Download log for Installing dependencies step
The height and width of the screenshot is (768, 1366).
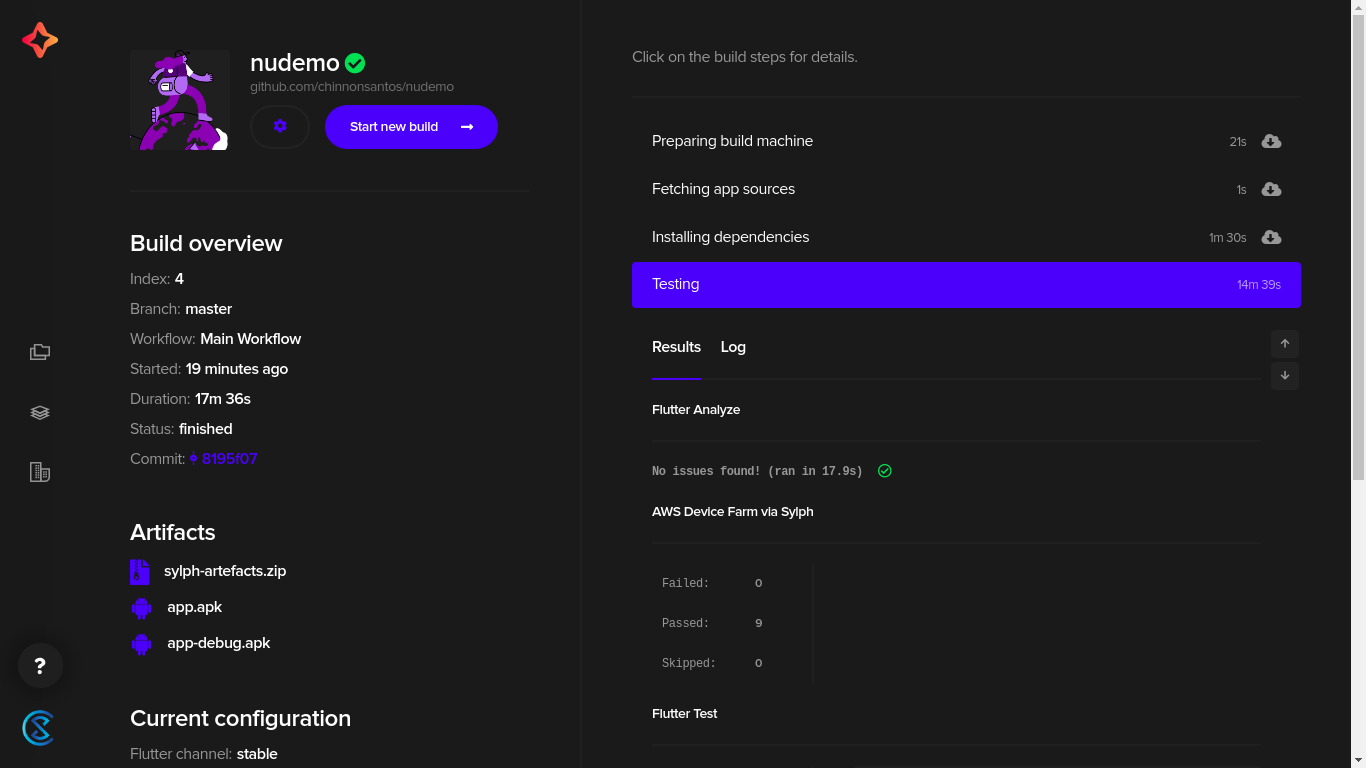coord(1270,237)
